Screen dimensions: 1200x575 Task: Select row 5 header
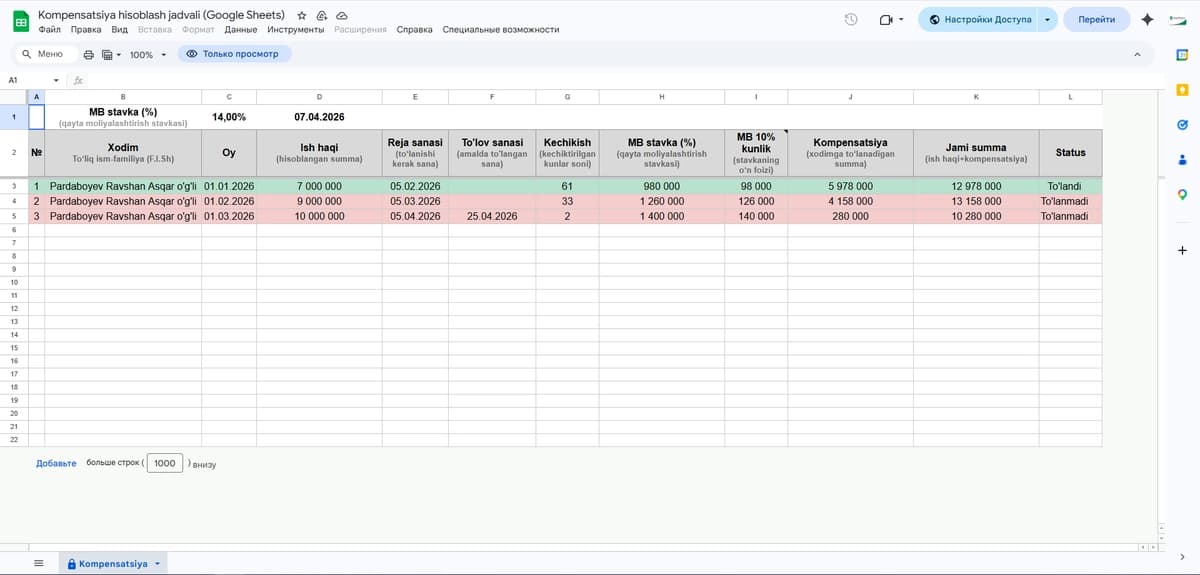pos(14,216)
